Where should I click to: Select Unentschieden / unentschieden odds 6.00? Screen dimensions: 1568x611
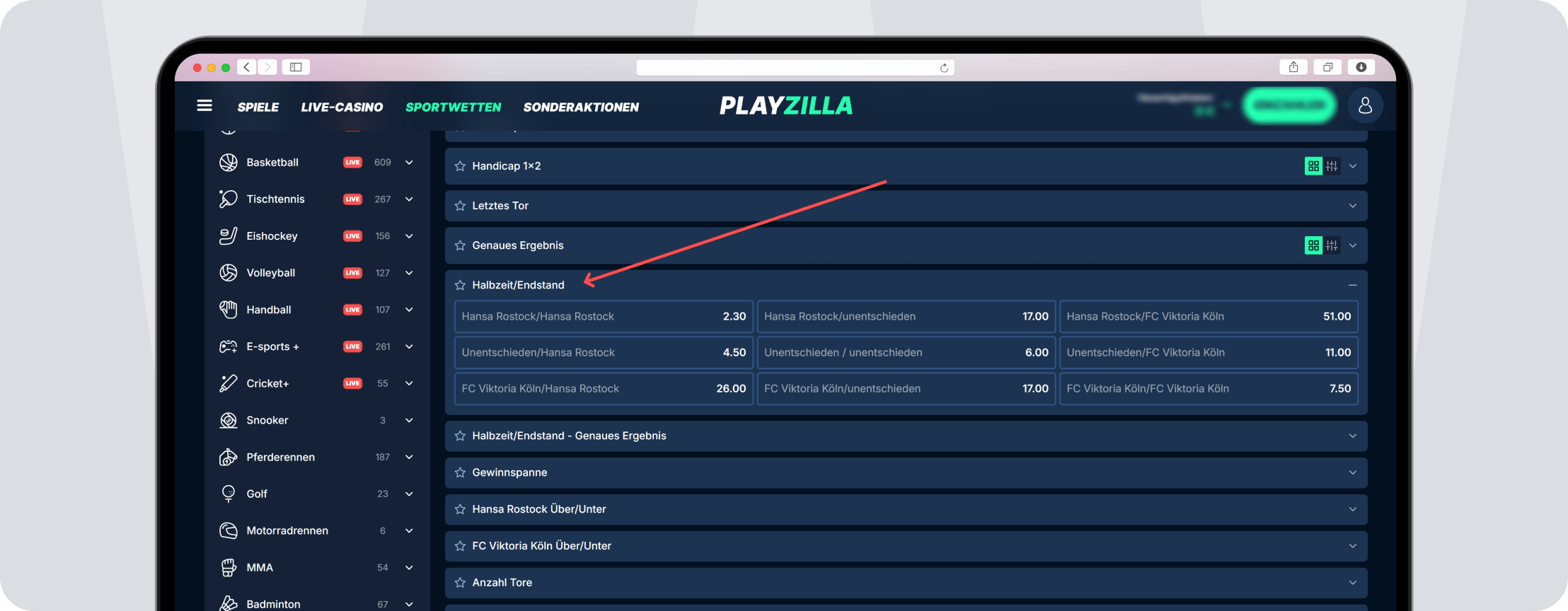pyautogui.click(x=906, y=353)
